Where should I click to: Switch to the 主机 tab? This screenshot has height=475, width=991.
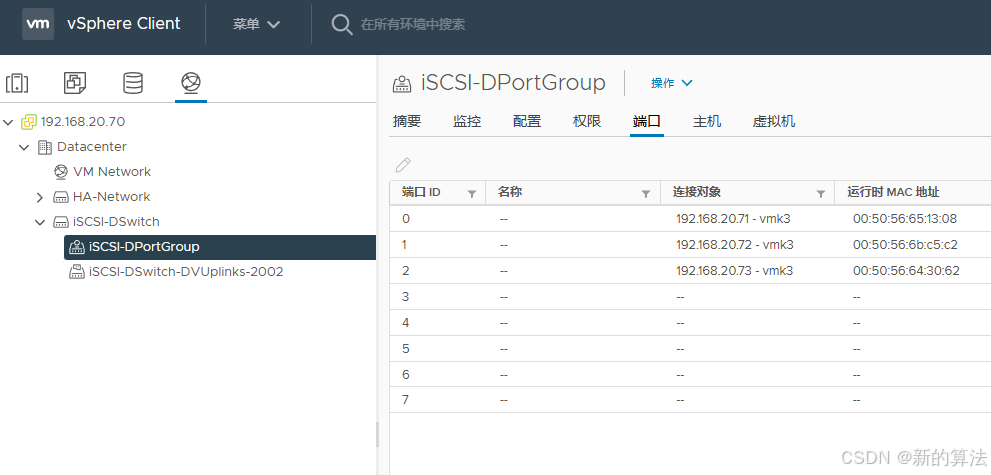[707, 121]
